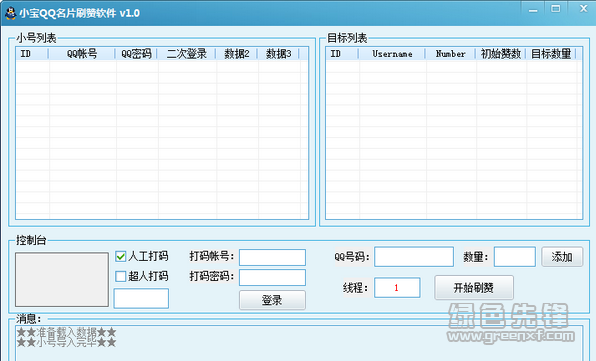Focus the 打码帐号 input field
The height and width of the screenshot is (361, 596).
click(x=272, y=257)
